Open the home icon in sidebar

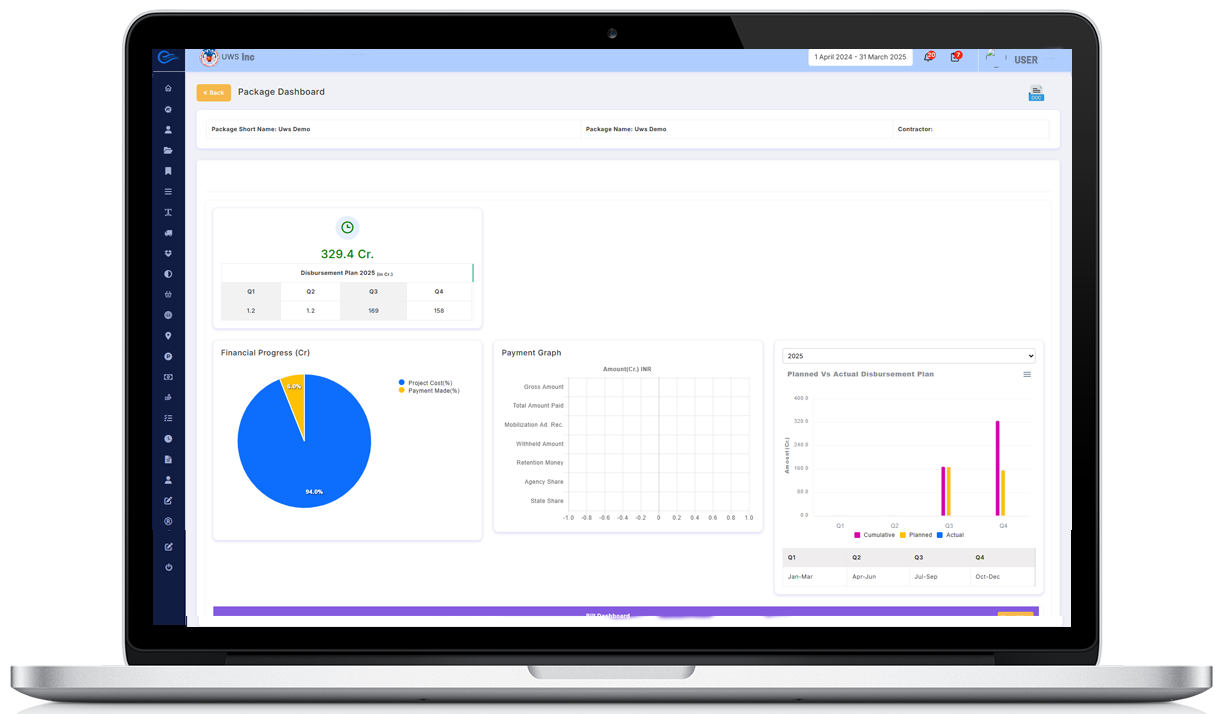(x=168, y=89)
